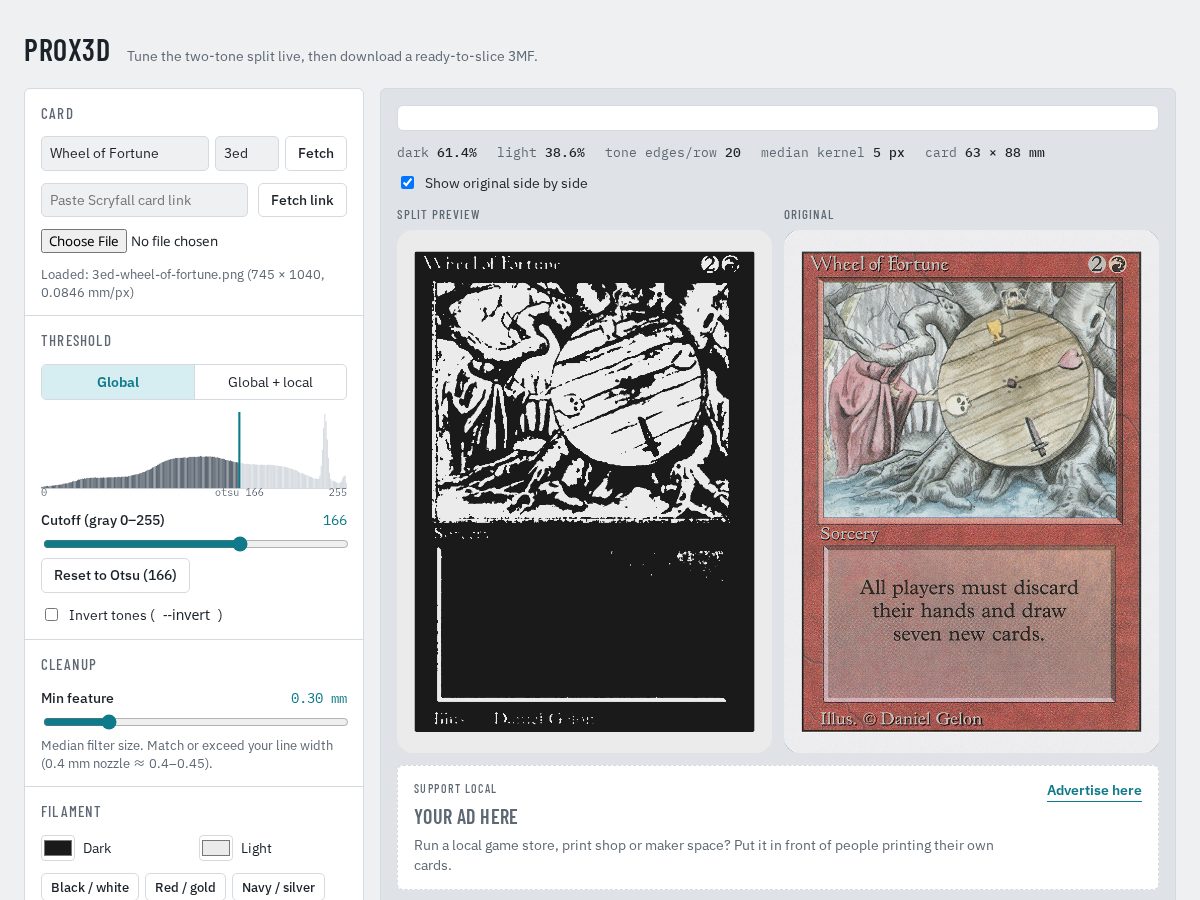Click the Fetch button
This screenshot has width=1200, height=900.
(x=316, y=153)
